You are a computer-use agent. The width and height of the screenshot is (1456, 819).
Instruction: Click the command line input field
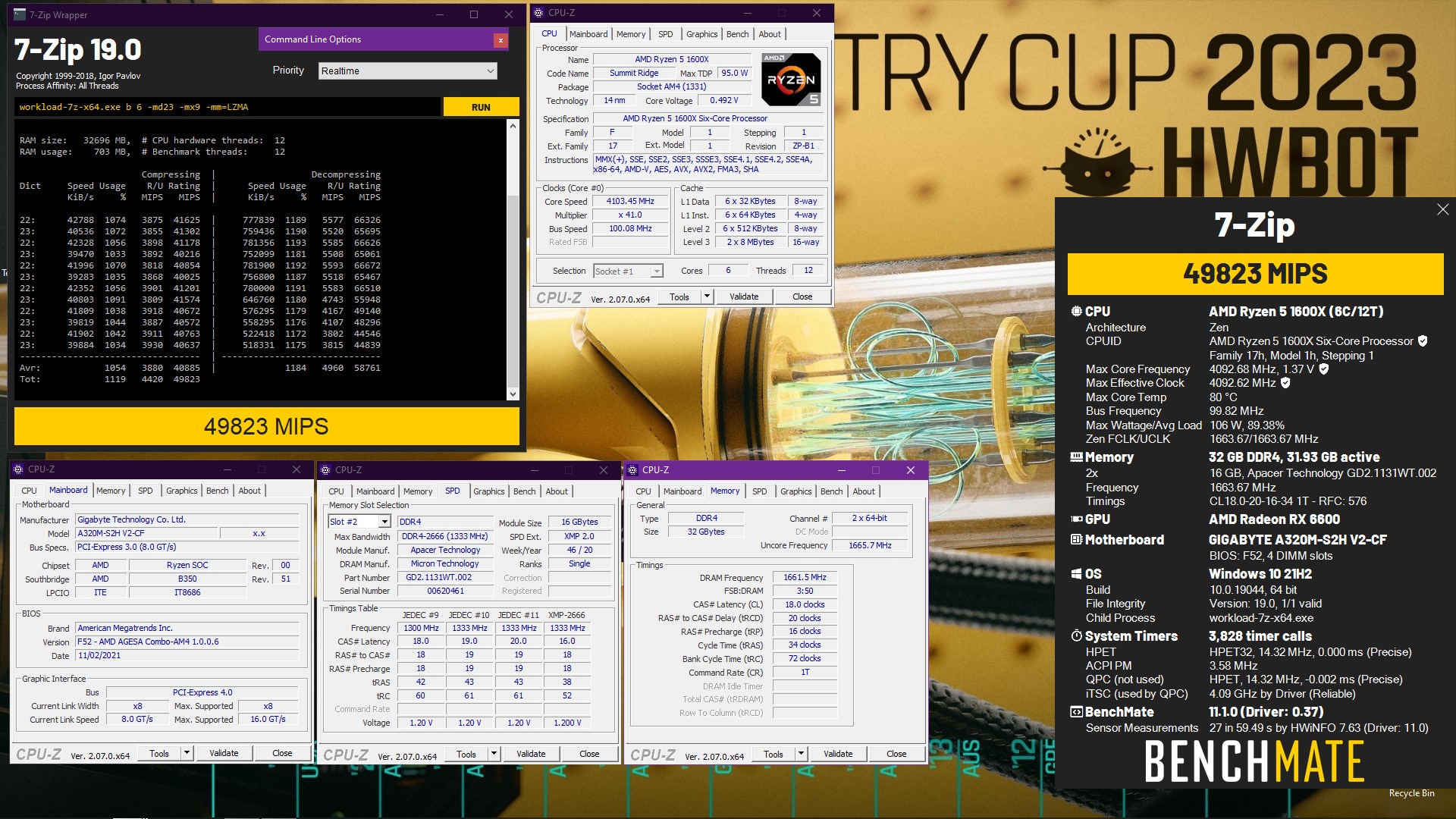227,107
